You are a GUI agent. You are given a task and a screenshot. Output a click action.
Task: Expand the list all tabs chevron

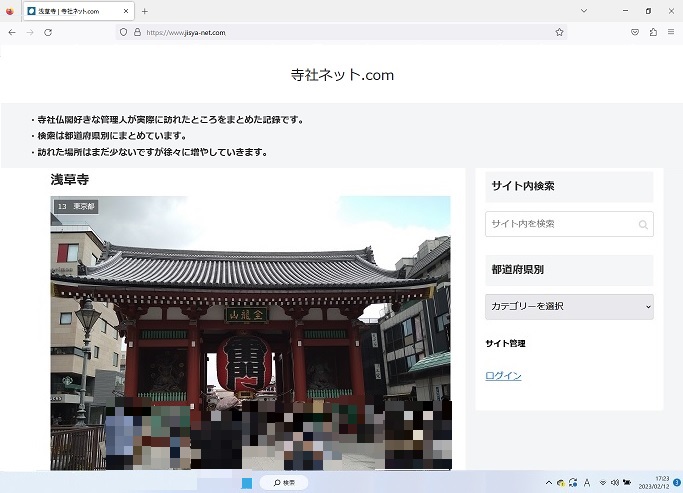pyautogui.click(x=584, y=11)
